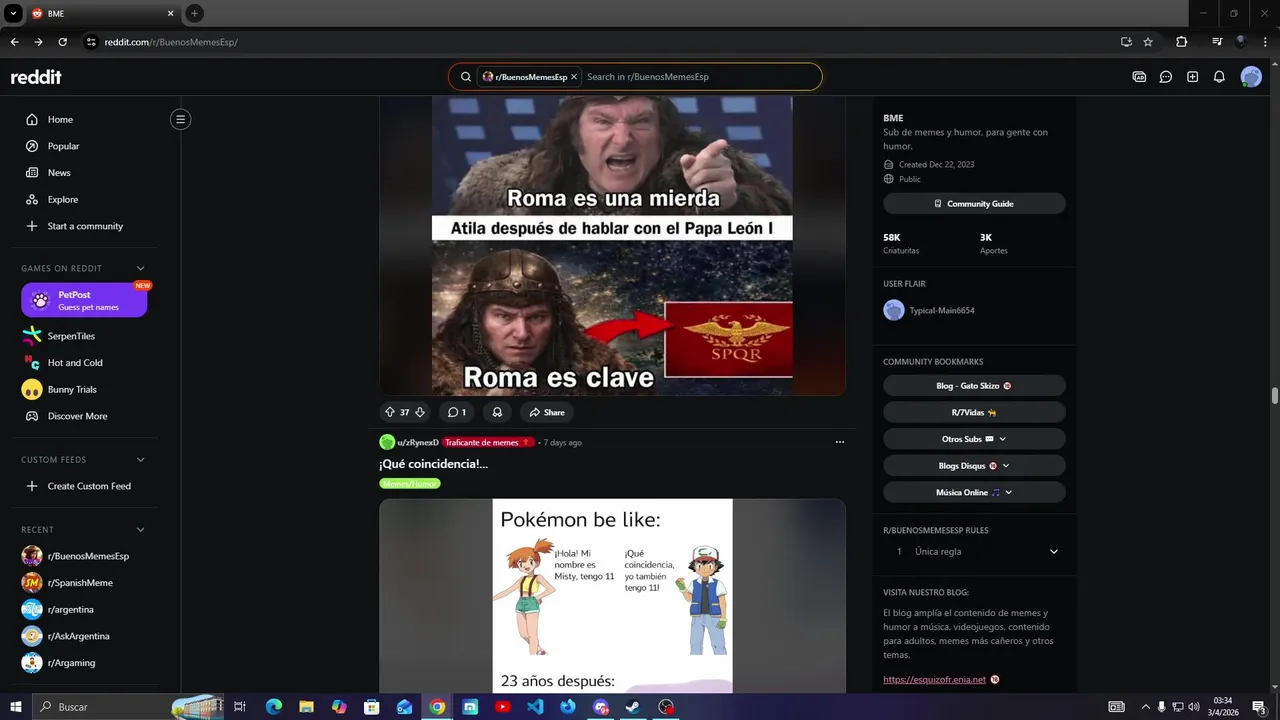Open the Blog - Gato Skizo bookmark
The image size is (1280, 720).
click(x=974, y=386)
